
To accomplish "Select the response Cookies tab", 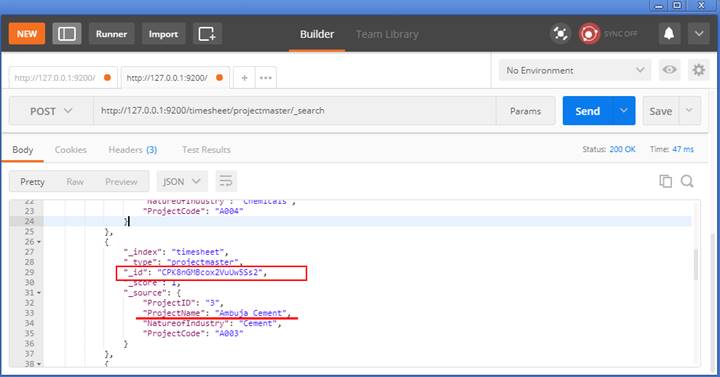I will coord(71,150).
